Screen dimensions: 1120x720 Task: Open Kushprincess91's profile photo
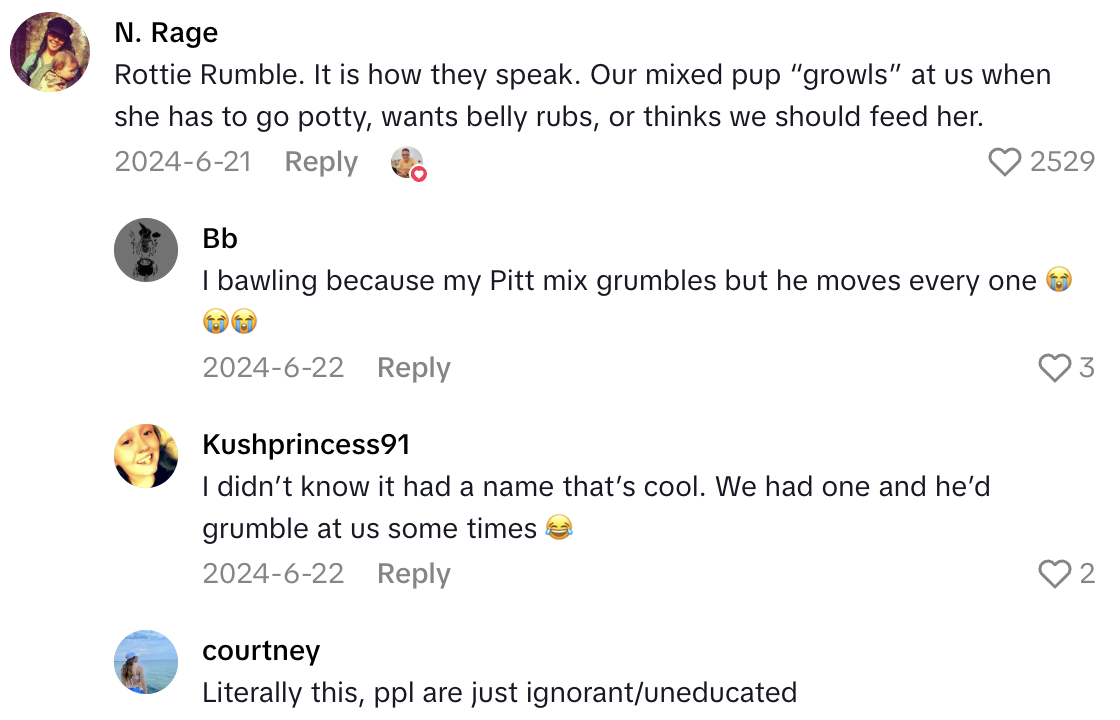click(x=145, y=456)
